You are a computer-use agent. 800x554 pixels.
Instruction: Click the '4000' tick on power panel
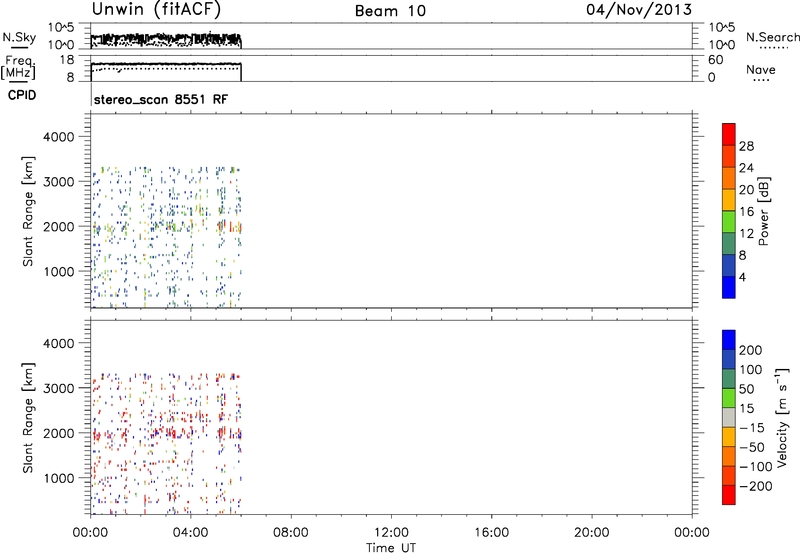[59, 137]
